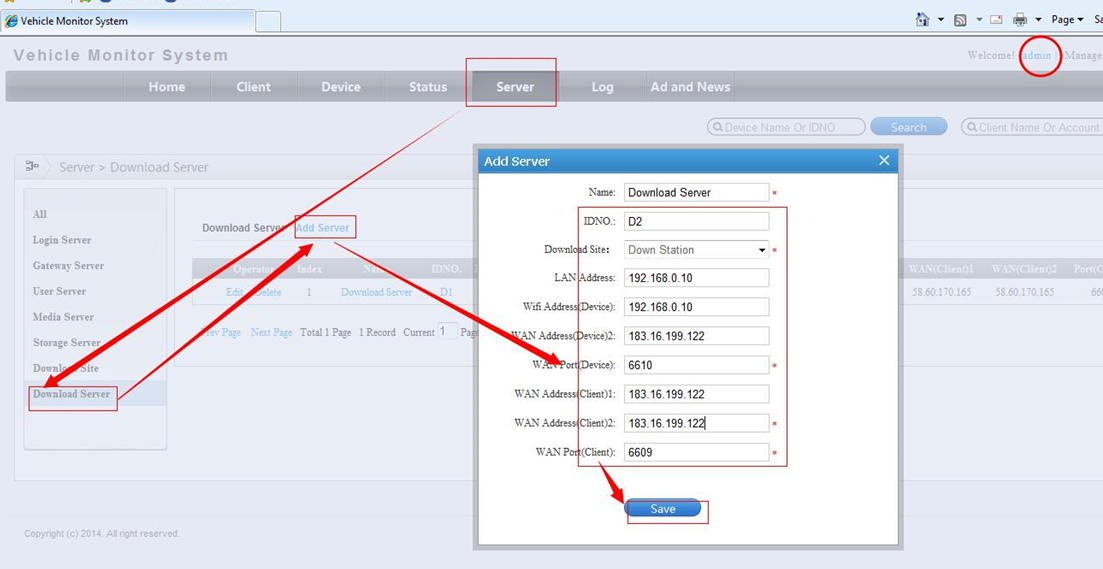
Task: Close the Add Server dialog
Action: tap(884, 161)
